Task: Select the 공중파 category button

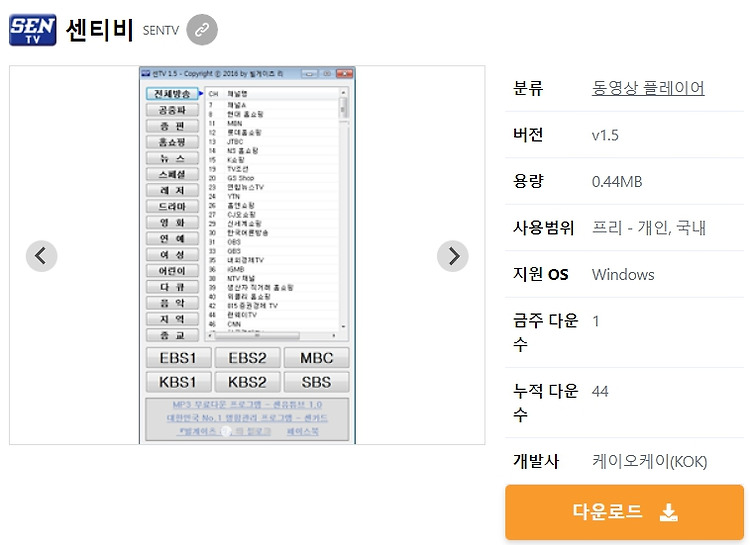Action: click(172, 110)
